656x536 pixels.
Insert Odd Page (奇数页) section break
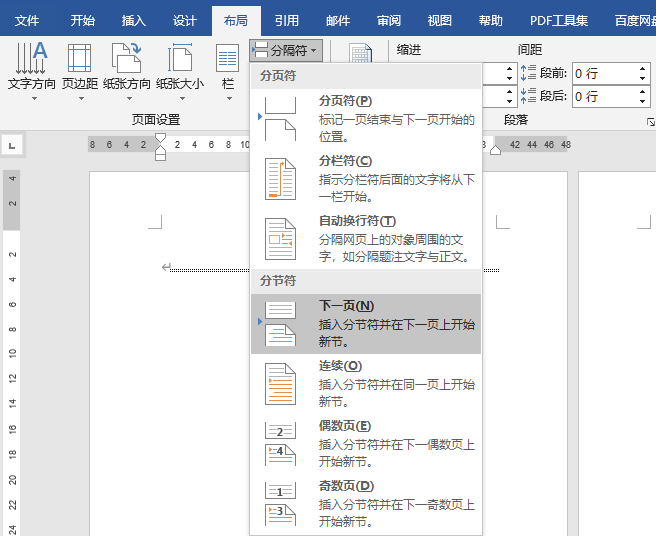(x=366, y=503)
